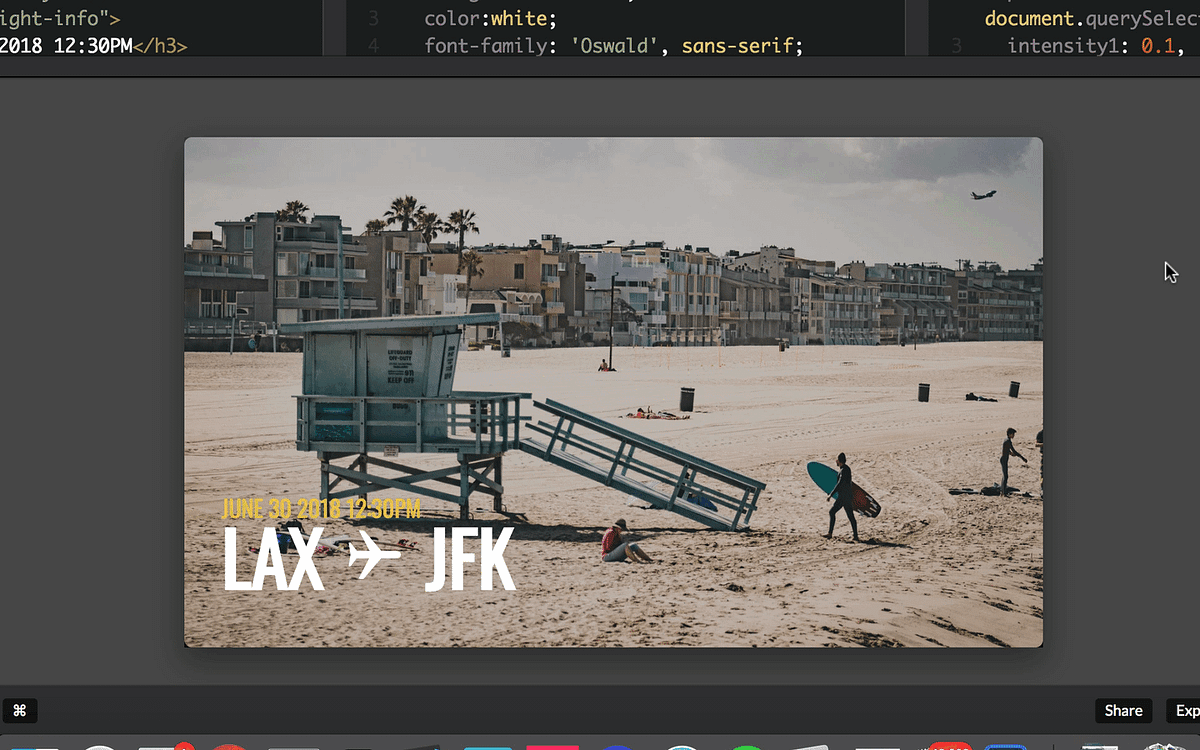Click document.querySelec text in the JavaScript editor
This screenshot has height=750, width=1200.
point(1090,18)
